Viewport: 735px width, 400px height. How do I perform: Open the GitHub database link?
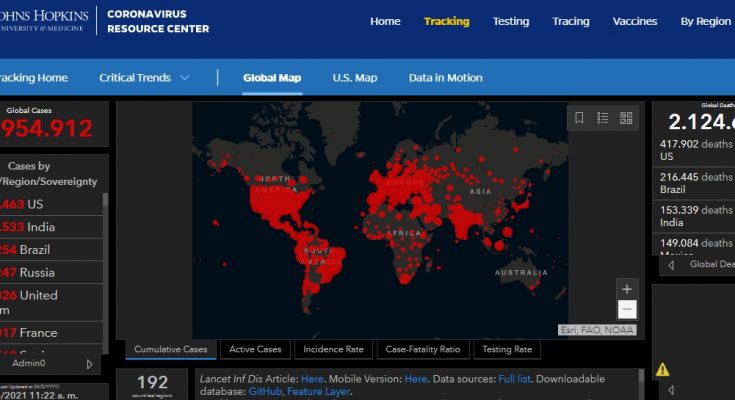click(x=265, y=392)
